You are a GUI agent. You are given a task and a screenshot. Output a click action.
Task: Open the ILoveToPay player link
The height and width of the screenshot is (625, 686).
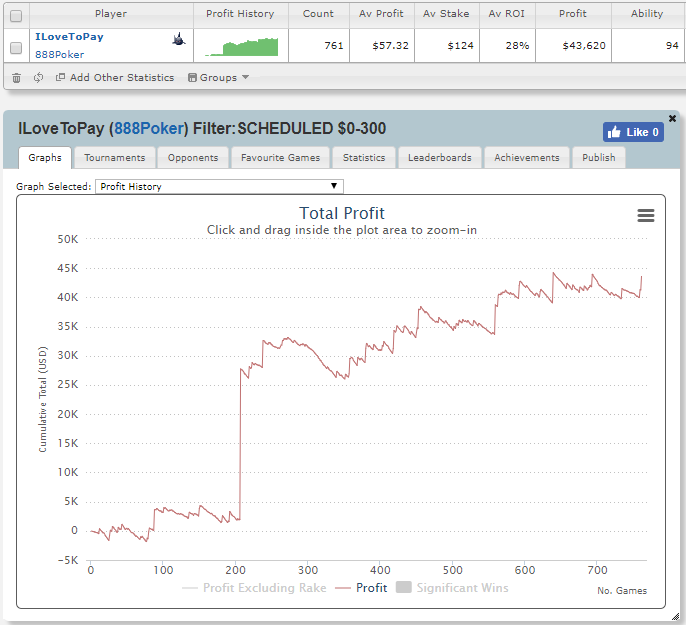pyautogui.click(x=69, y=37)
